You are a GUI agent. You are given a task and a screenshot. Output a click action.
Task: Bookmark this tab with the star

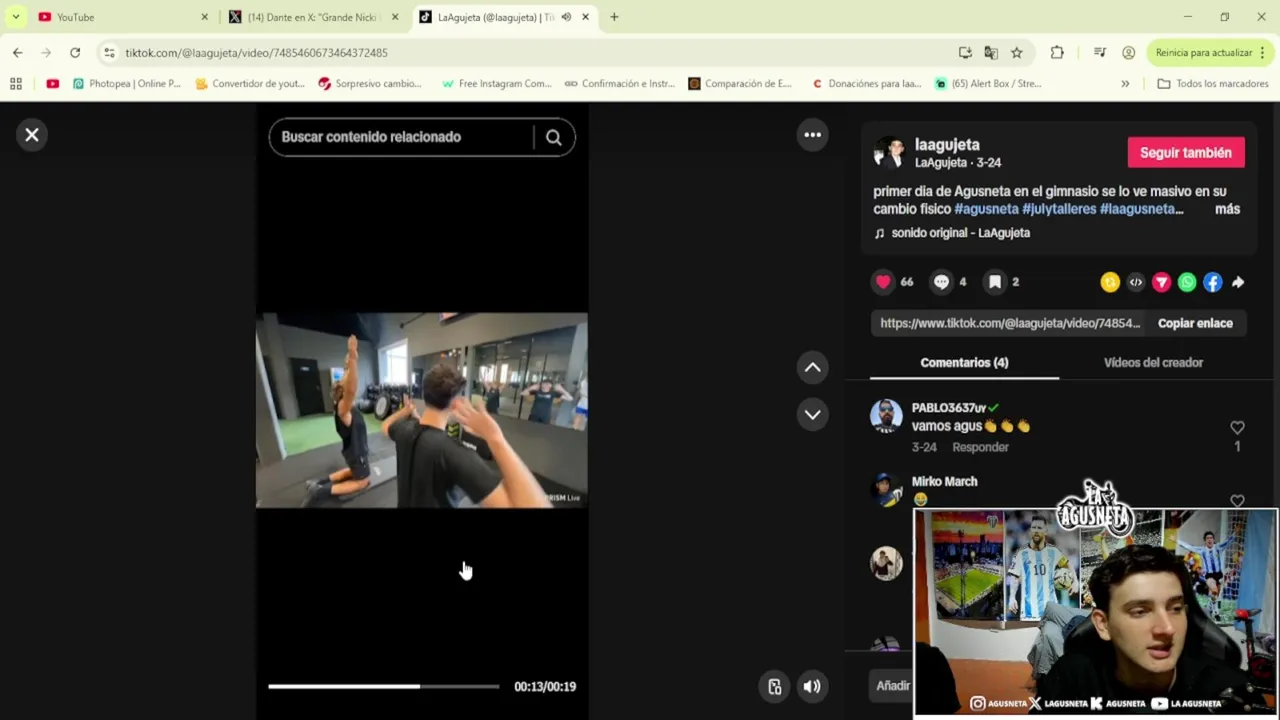[1017, 53]
